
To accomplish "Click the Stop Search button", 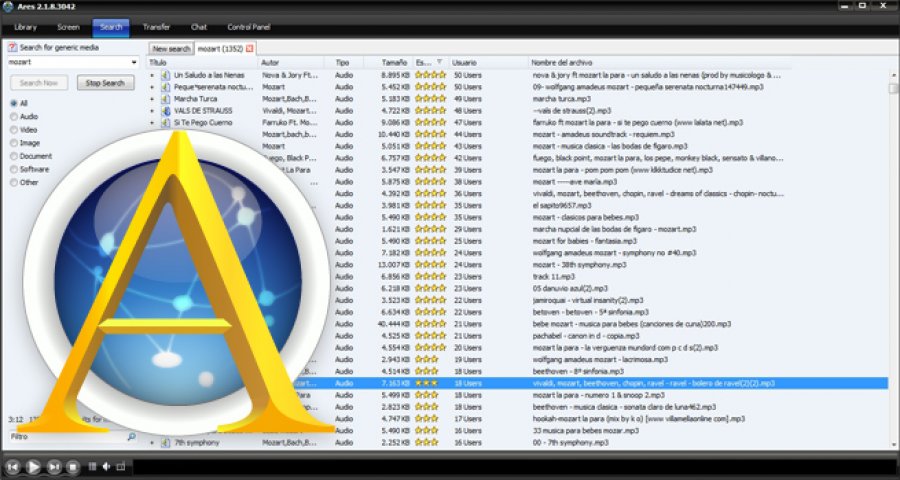I will (x=106, y=83).
